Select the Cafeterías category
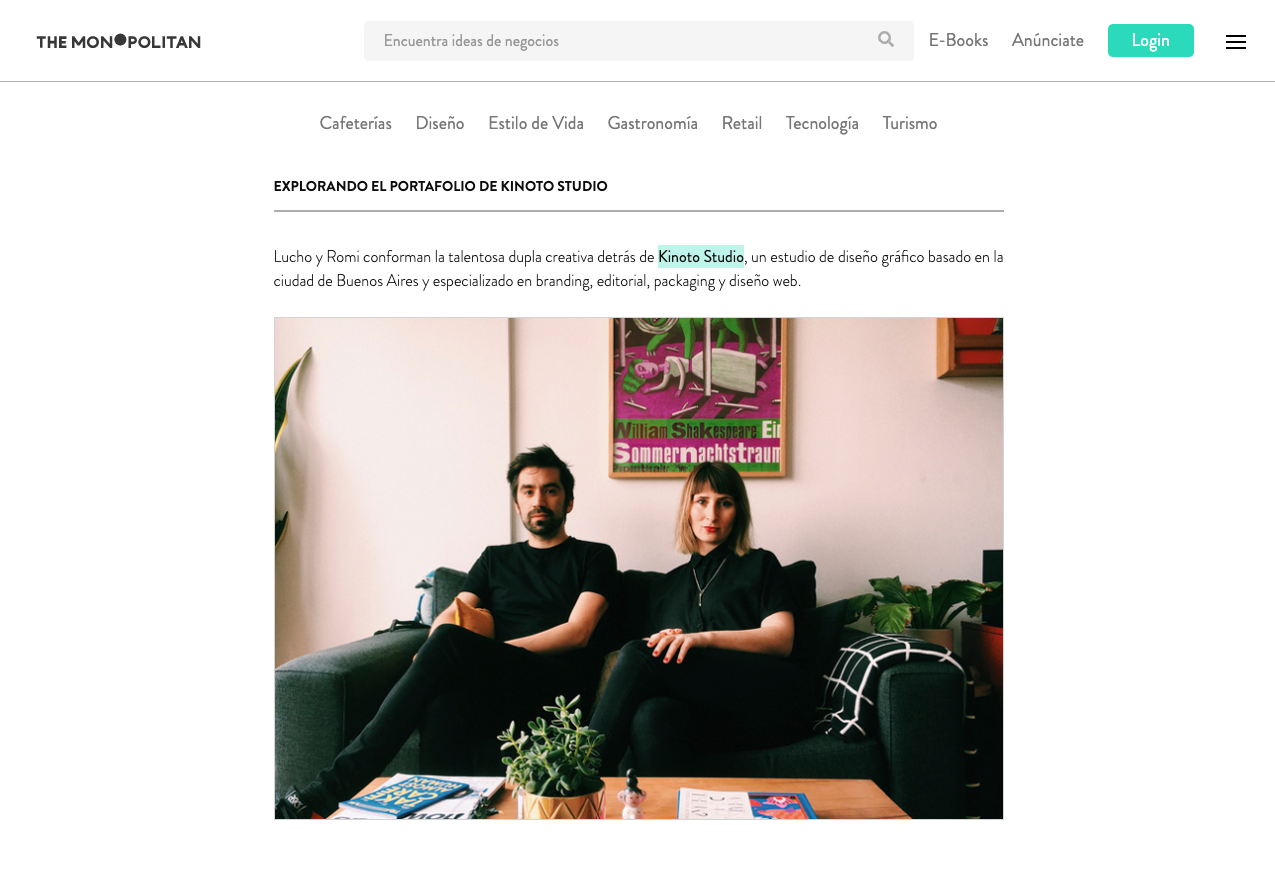Image resolution: width=1275 pixels, height=874 pixels. [x=356, y=123]
